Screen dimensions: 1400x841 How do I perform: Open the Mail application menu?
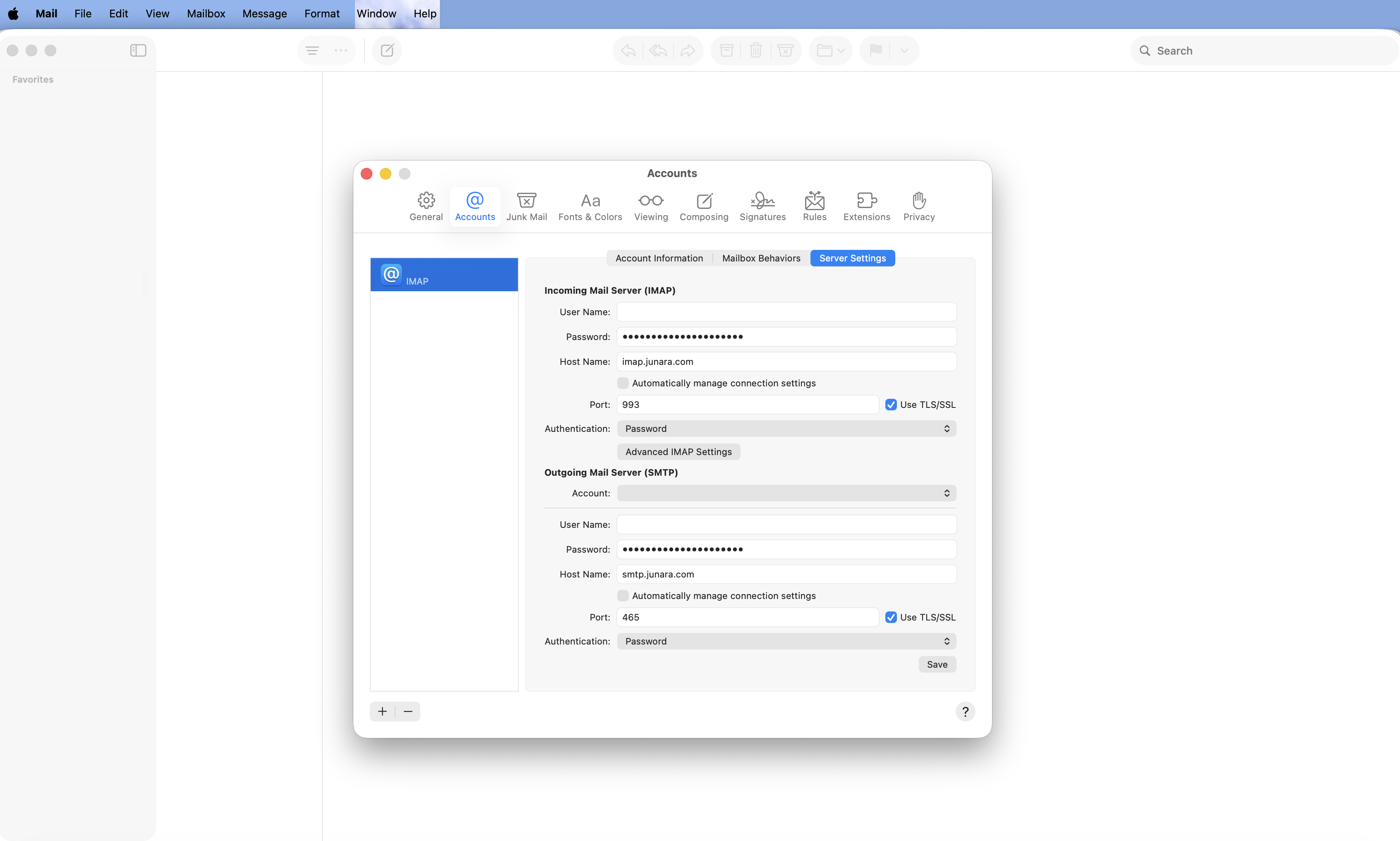pyautogui.click(x=46, y=14)
